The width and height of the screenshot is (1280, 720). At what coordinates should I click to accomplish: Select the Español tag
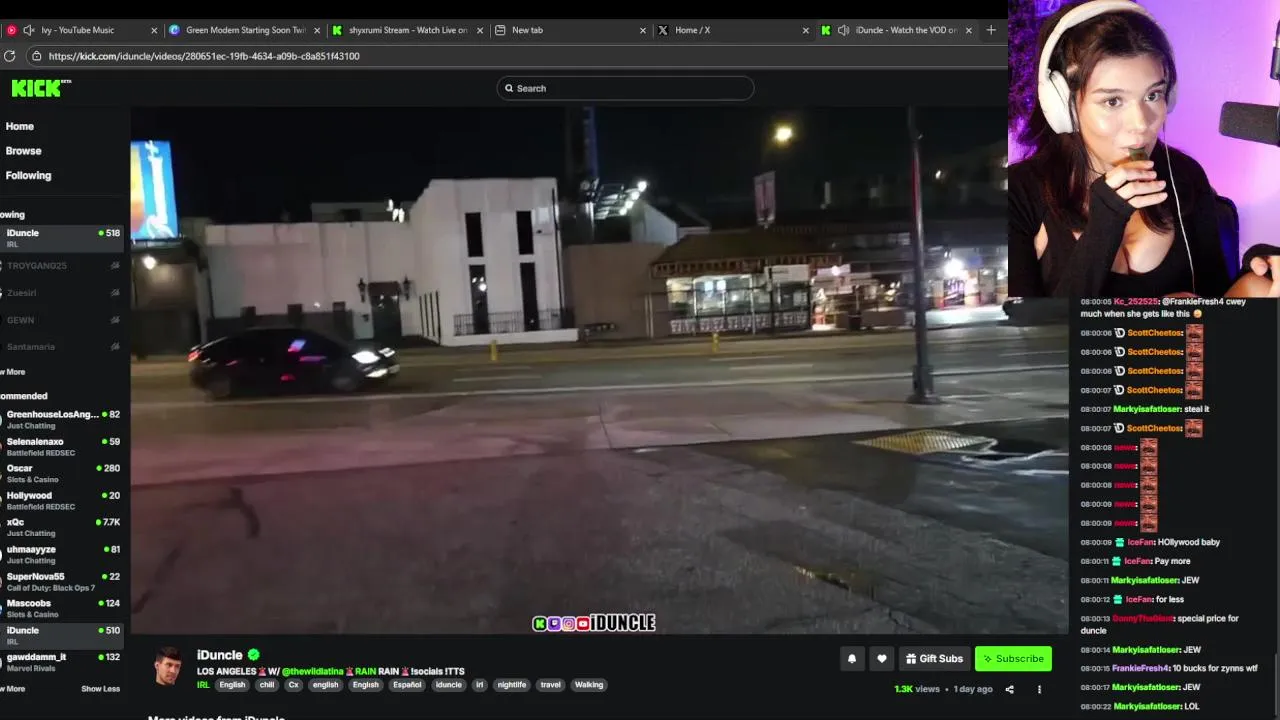click(x=407, y=685)
